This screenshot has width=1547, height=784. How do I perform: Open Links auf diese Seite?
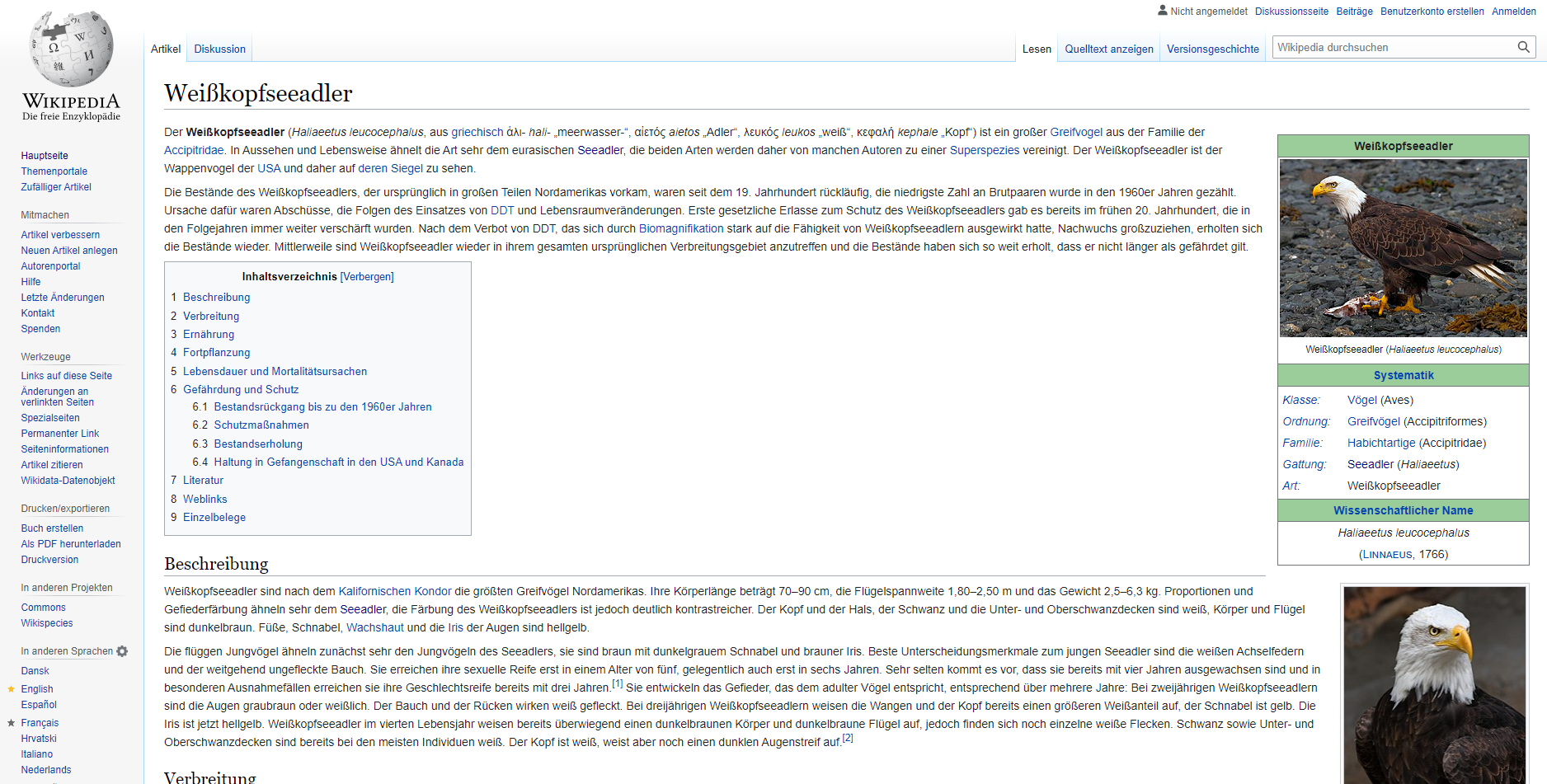click(x=67, y=376)
